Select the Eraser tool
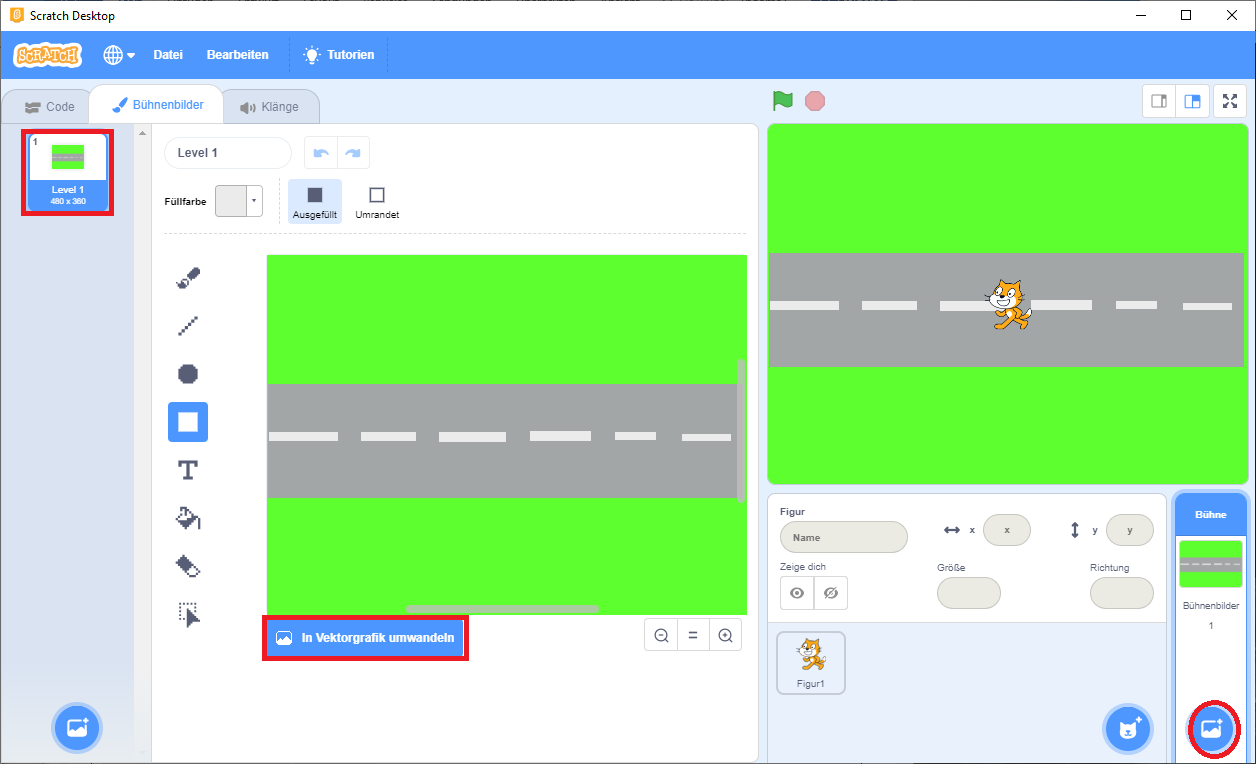The height and width of the screenshot is (764, 1256). (x=188, y=566)
